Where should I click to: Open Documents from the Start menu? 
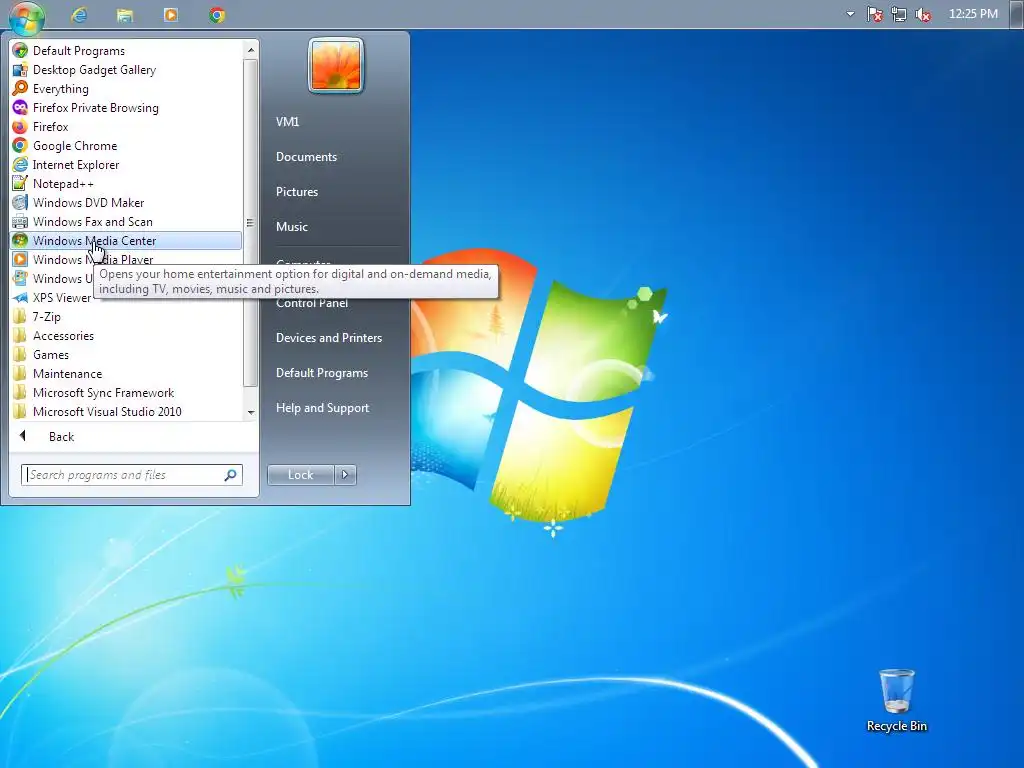(x=306, y=157)
